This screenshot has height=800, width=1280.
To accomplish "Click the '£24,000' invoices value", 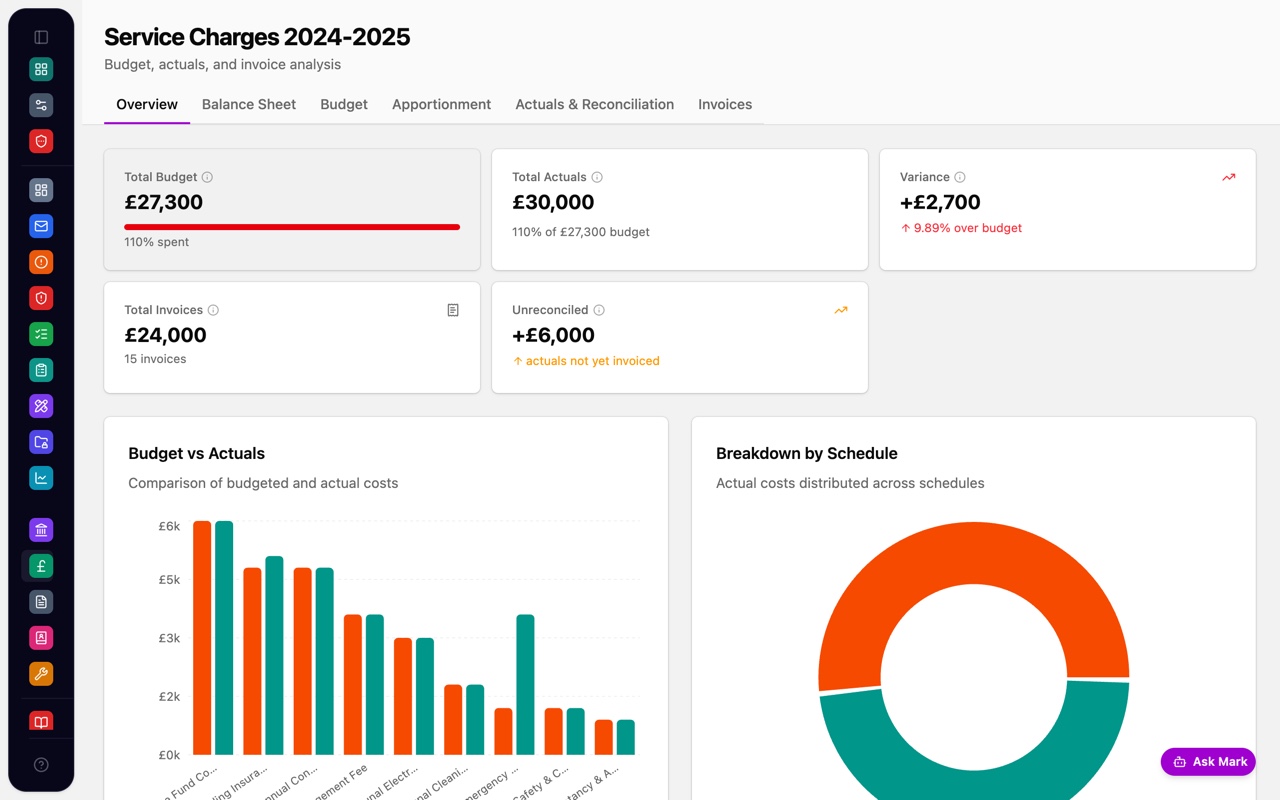I will pos(165,335).
